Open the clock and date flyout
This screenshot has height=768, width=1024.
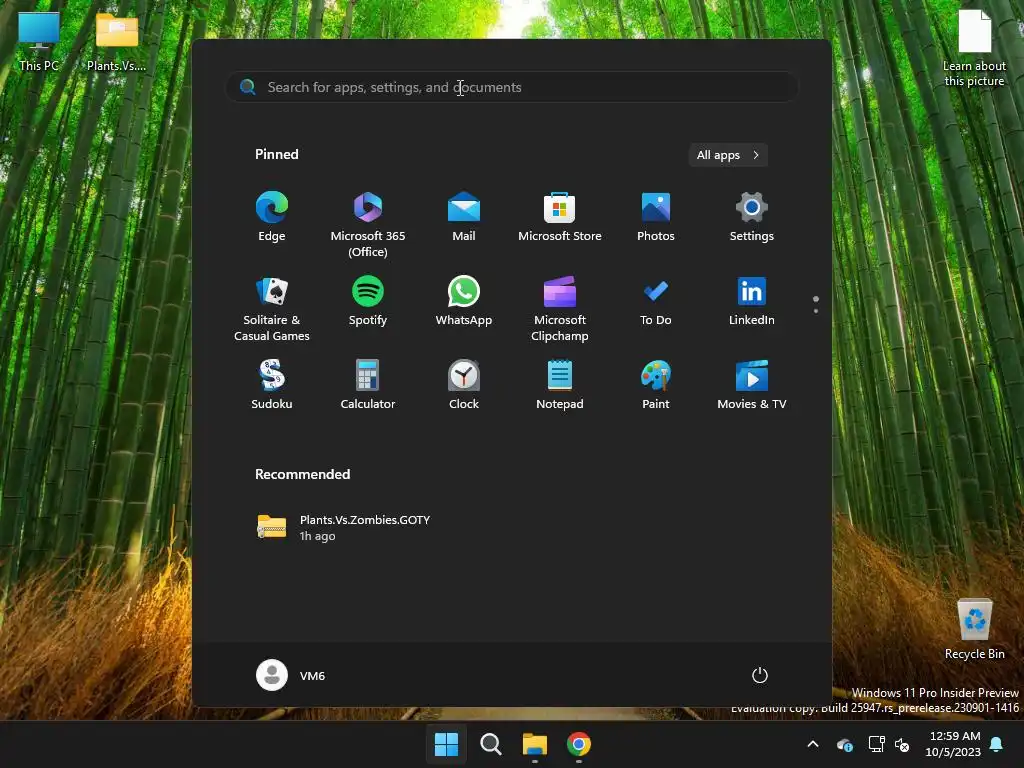point(953,744)
